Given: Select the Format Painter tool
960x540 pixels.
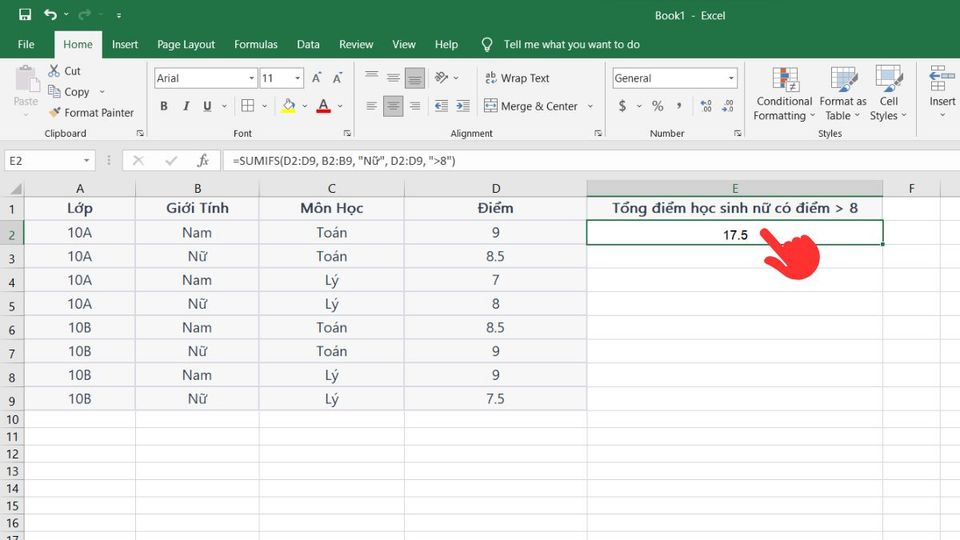Looking at the screenshot, I should click(91, 113).
